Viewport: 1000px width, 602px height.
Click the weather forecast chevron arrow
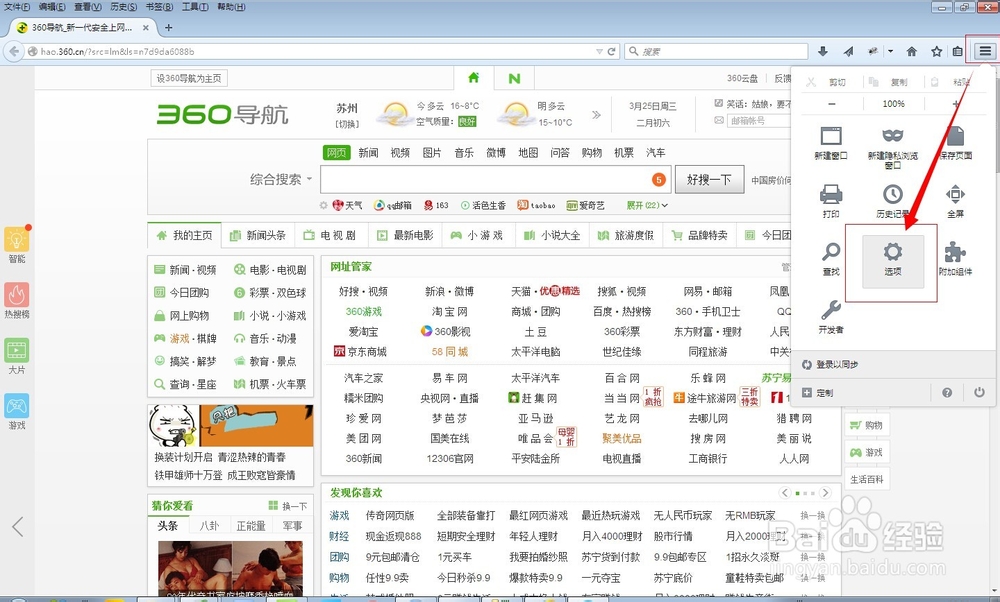(594, 113)
